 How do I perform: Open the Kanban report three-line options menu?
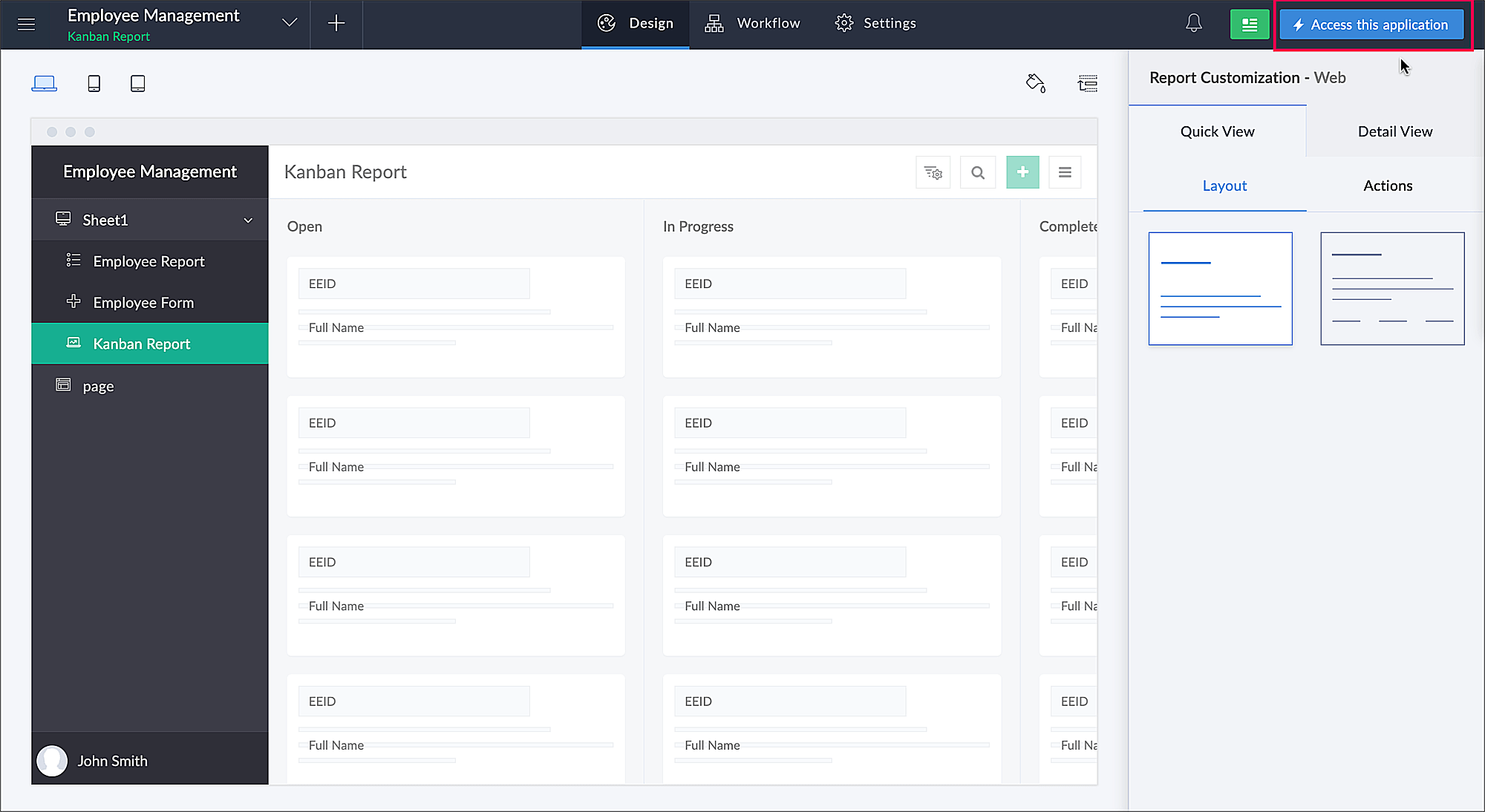(1065, 172)
